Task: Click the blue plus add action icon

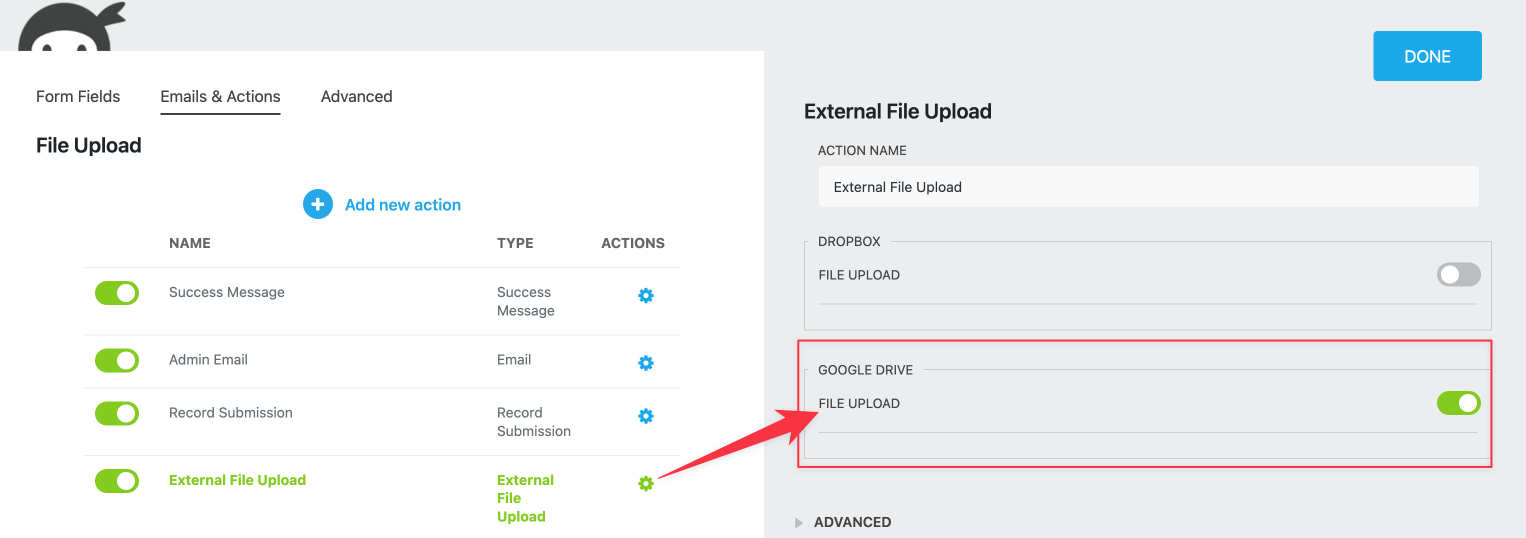Action: [x=318, y=205]
